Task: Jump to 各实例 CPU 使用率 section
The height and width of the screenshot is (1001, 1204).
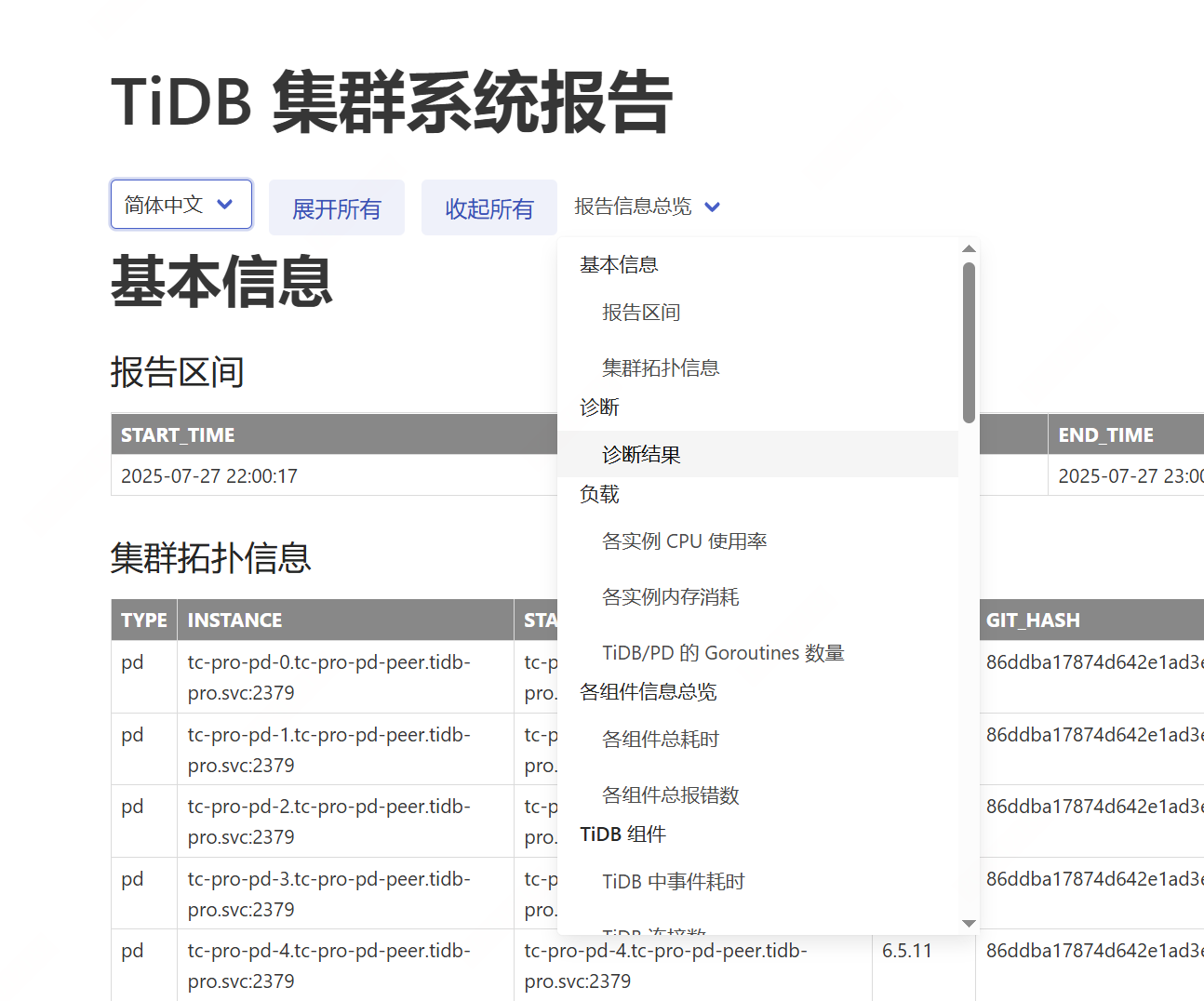Action: [x=684, y=541]
